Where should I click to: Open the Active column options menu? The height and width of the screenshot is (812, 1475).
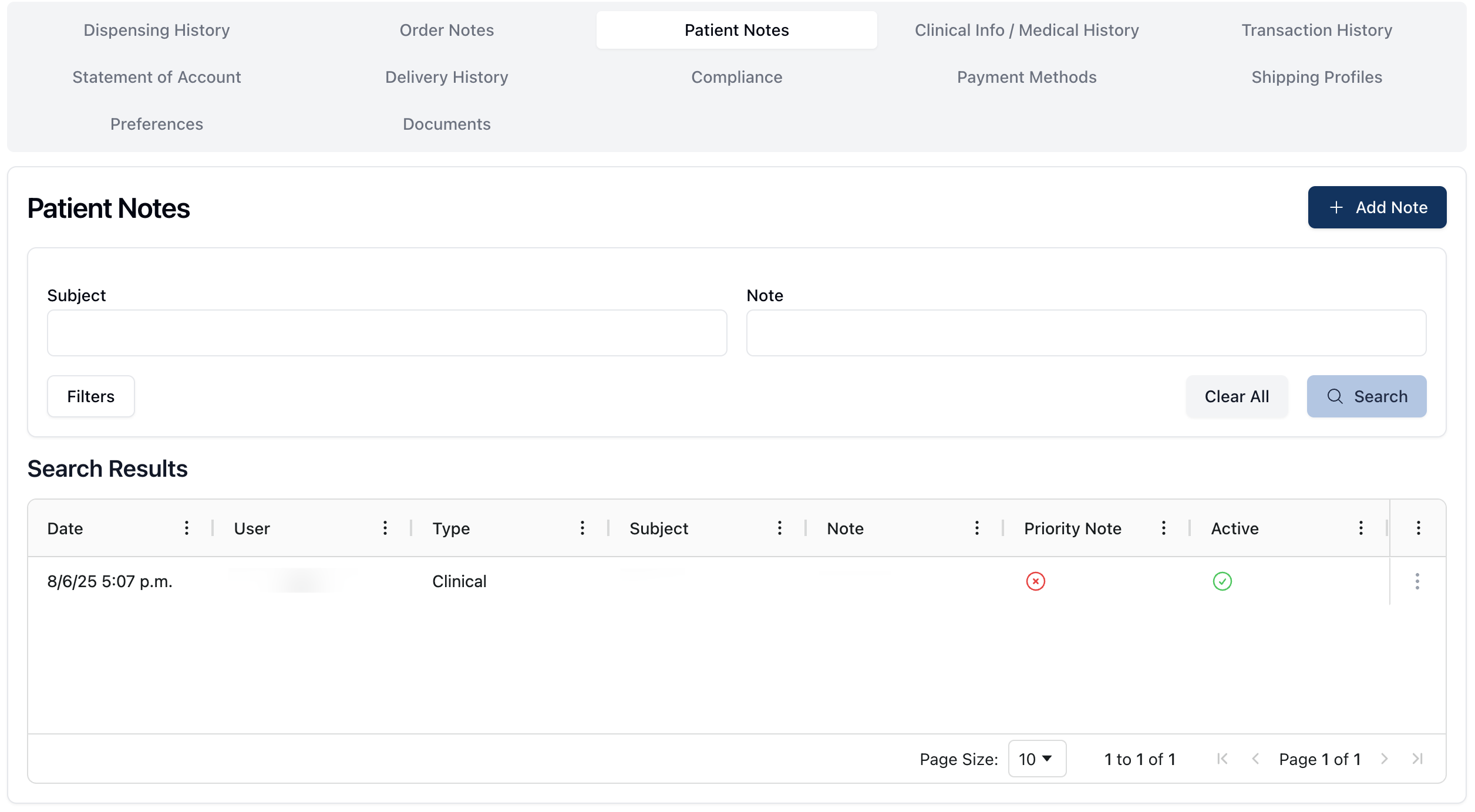[x=1361, y=528]
